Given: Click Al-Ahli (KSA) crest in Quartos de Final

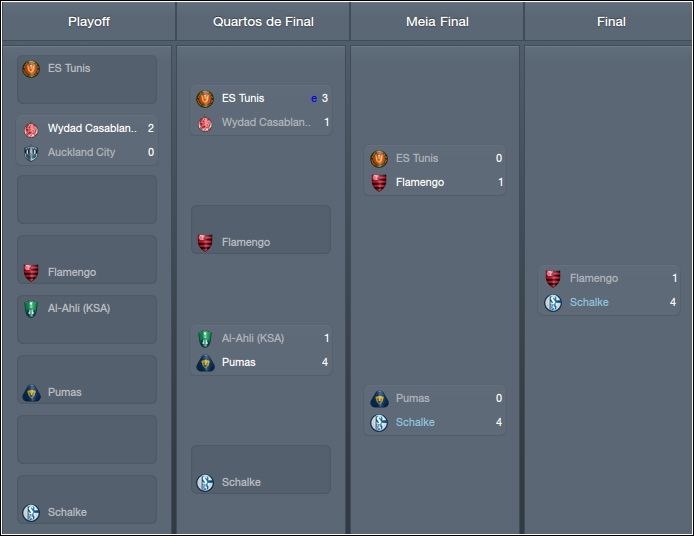Looking at the screenshot, I should coord(205,339).
